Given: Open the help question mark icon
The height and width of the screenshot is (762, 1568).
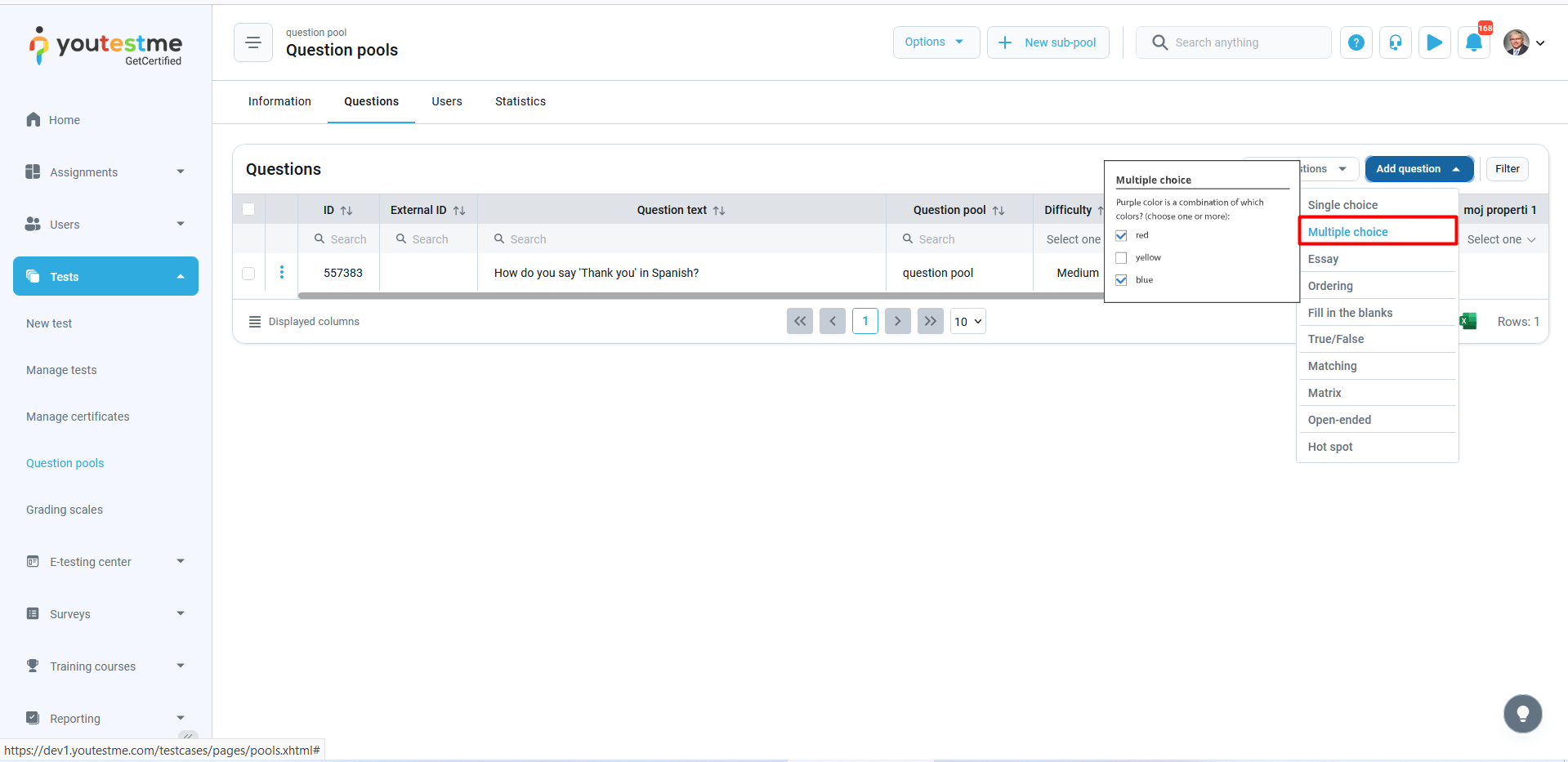Looking at the screenshot, I should pyautogui.click(x=1356, y=42).
